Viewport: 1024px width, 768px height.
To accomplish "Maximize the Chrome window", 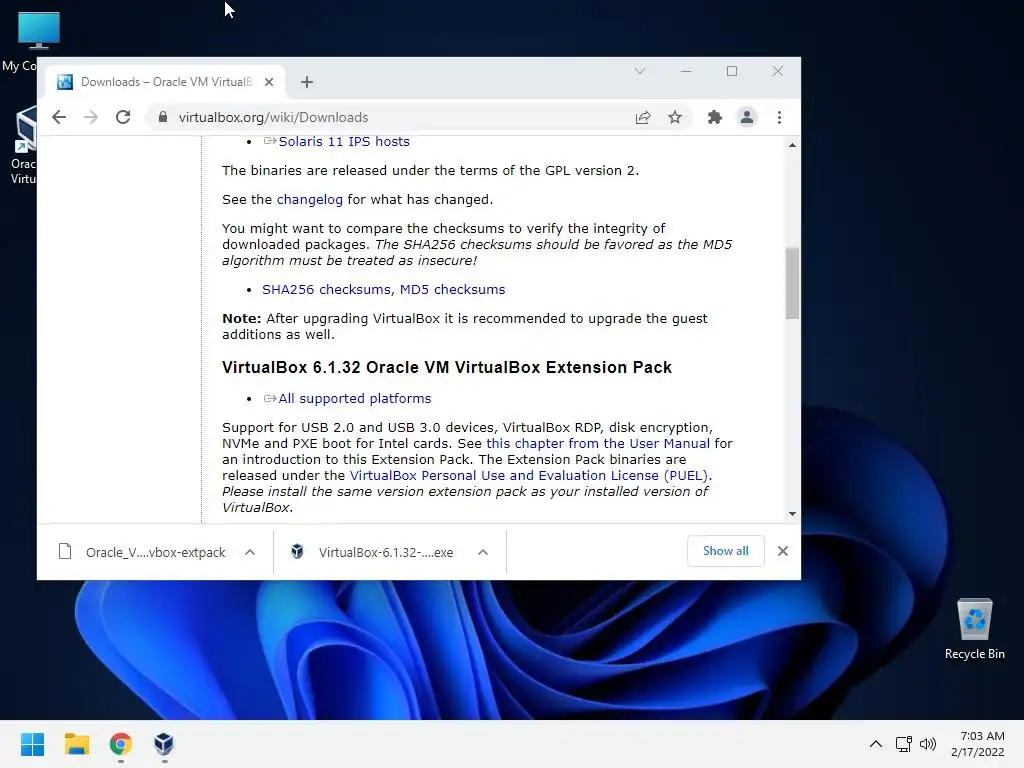I will [x=731, y=71].
